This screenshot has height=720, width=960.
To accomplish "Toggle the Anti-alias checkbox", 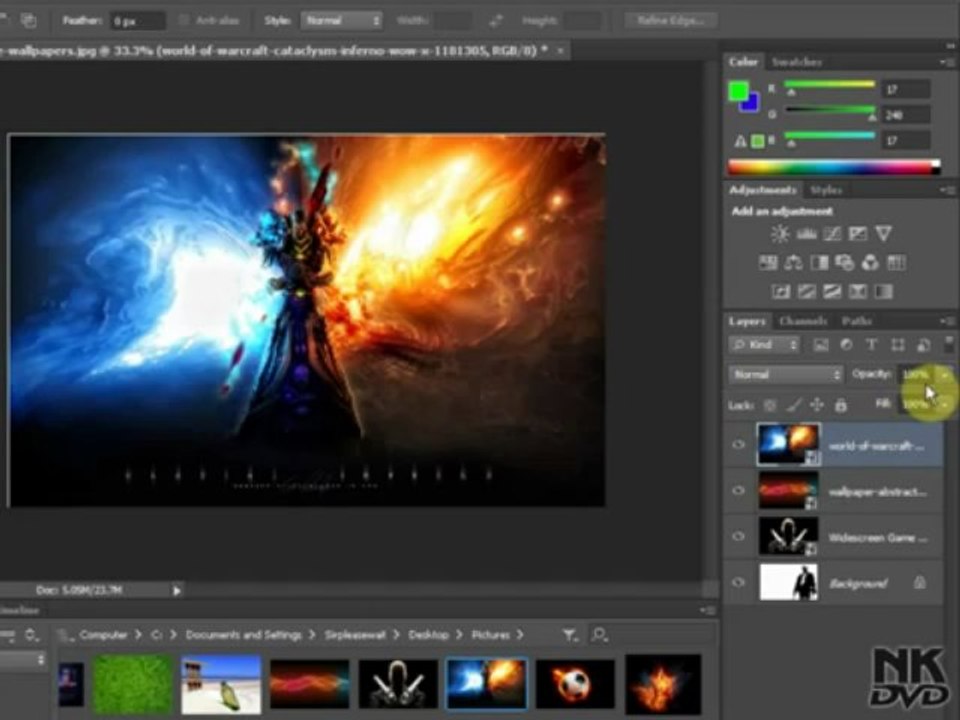I will 183,21.
